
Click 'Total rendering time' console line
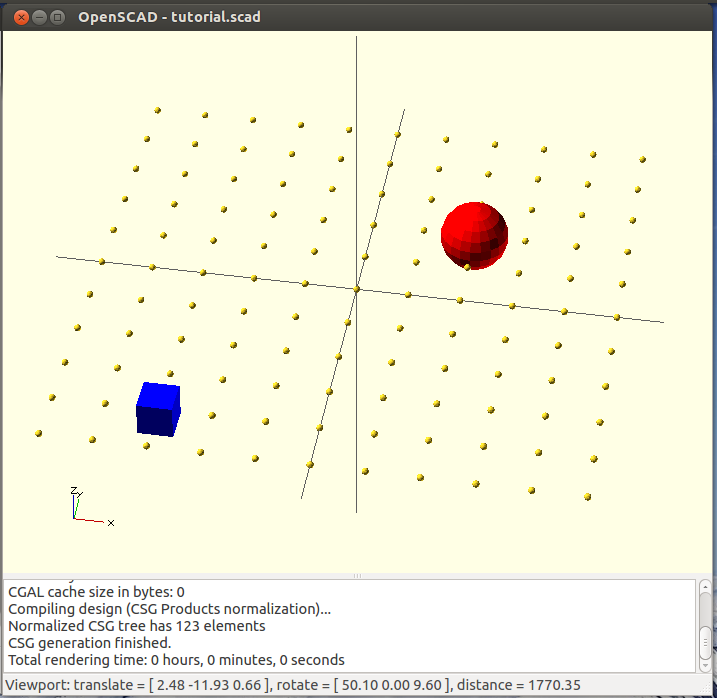[177, 660]
